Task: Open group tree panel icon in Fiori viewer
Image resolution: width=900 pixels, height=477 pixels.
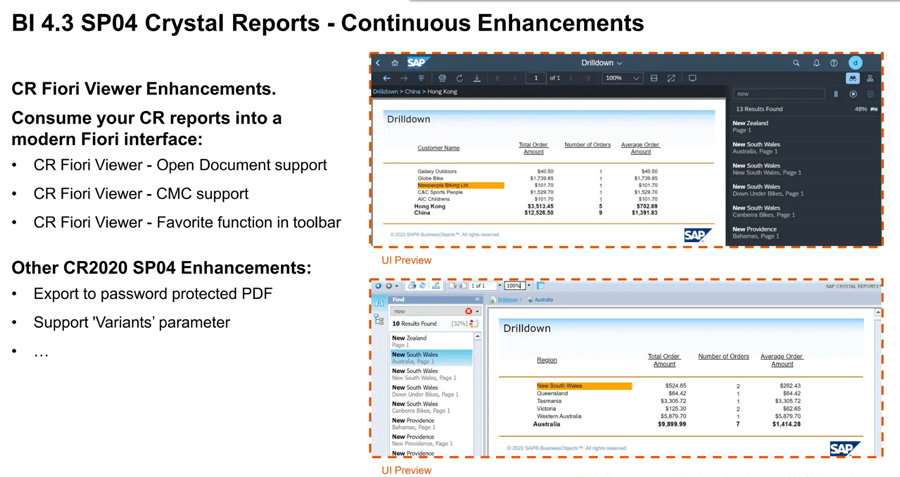Action: [870, 78]
